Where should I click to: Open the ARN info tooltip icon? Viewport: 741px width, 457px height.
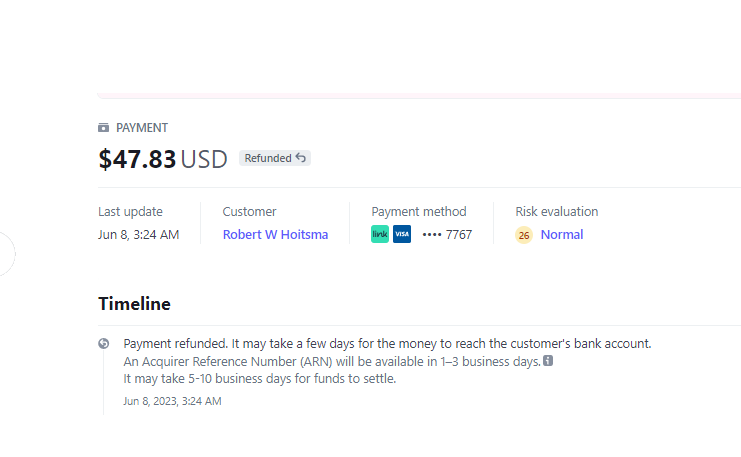(548, 361)
